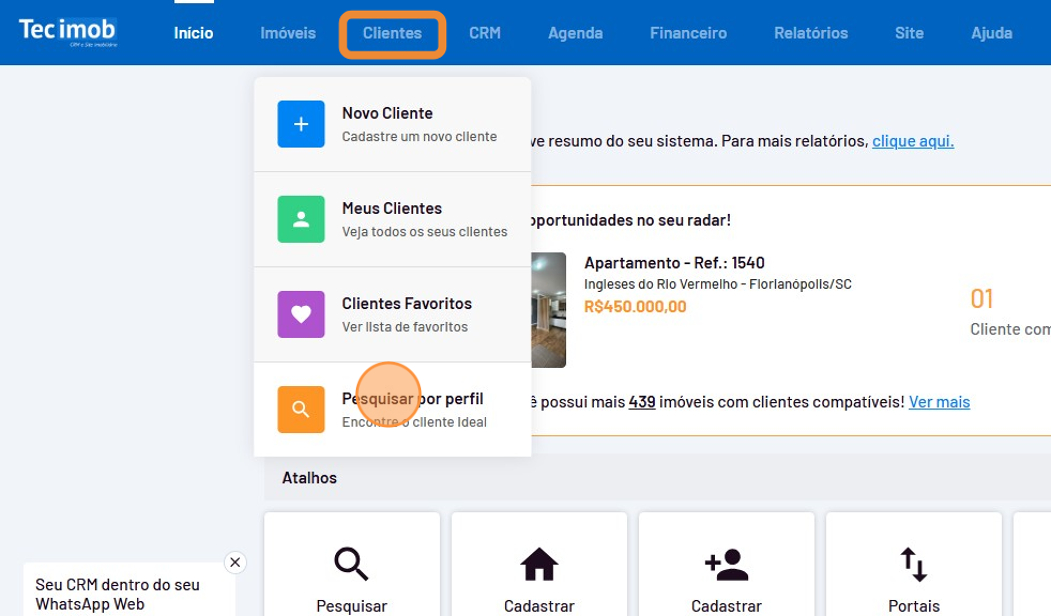This screenshot has width=1051, height=616.
Task: Click the purple heart Clientes Favoritos icon
Action: (301, 314)
